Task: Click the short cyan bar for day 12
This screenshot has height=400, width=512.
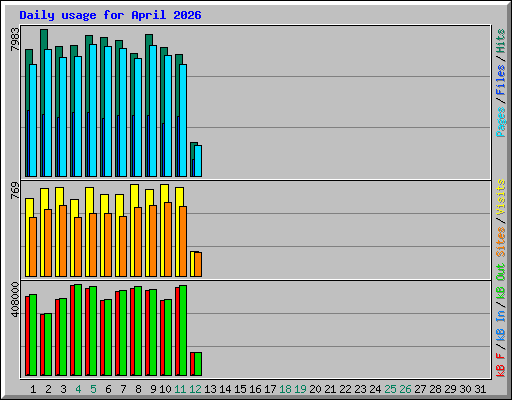Action: tap(198, 161)
